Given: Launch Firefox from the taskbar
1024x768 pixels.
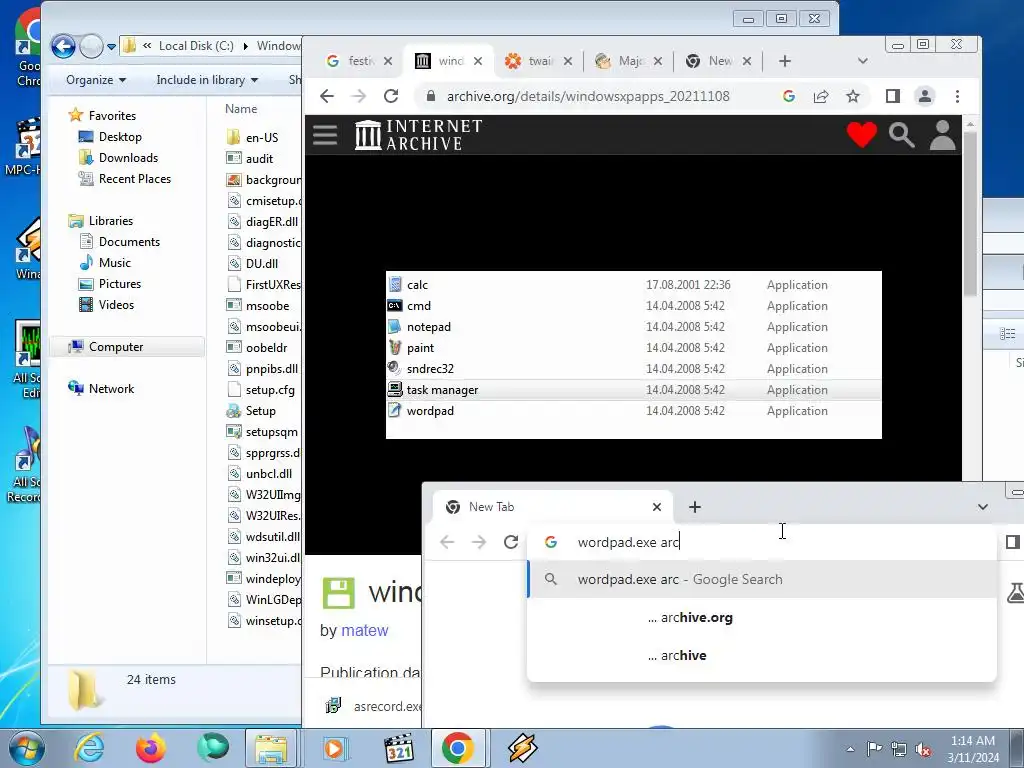Looking at the screenshot, I should pyautogui.click(x=151, y=748).
